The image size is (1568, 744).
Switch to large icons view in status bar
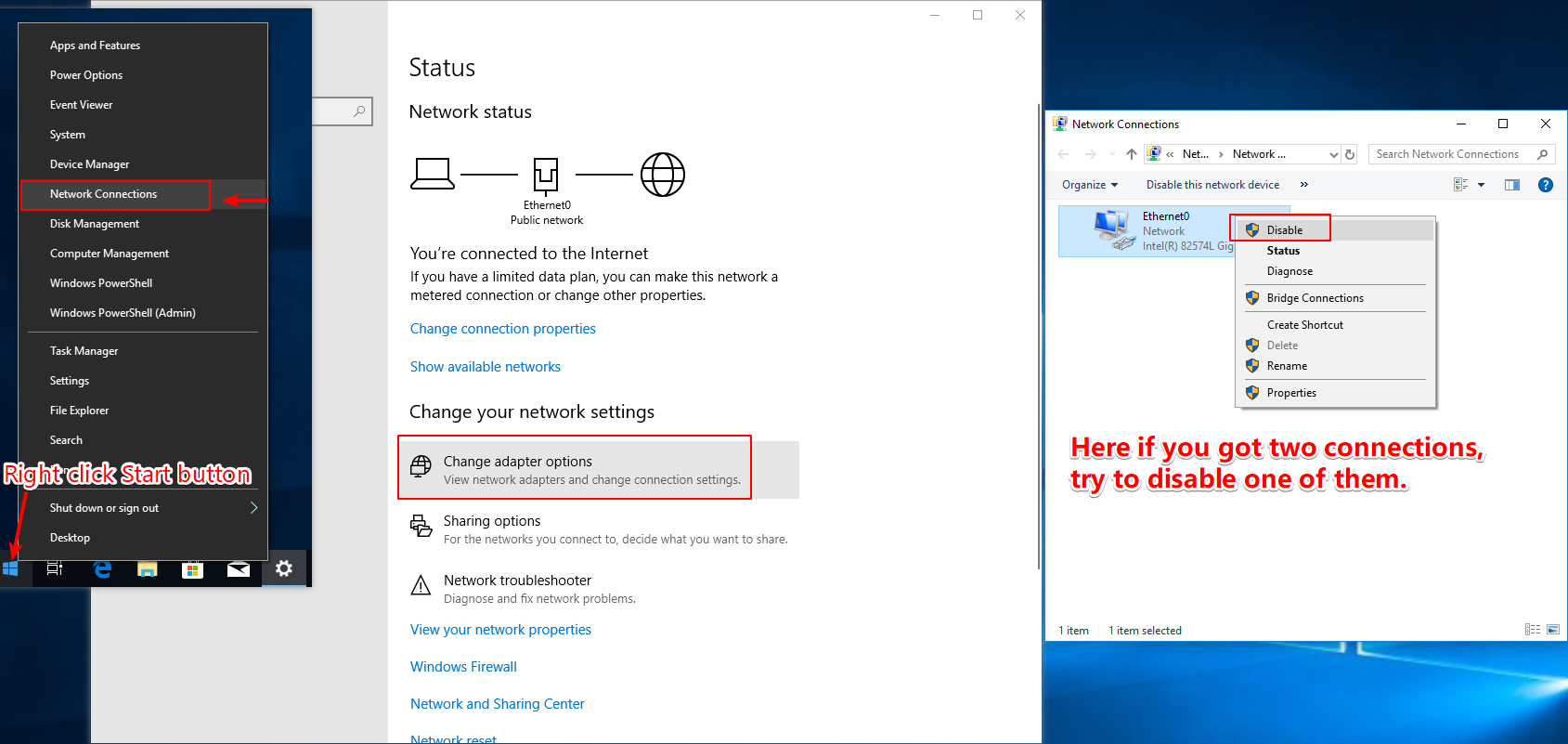[1552, 630]
